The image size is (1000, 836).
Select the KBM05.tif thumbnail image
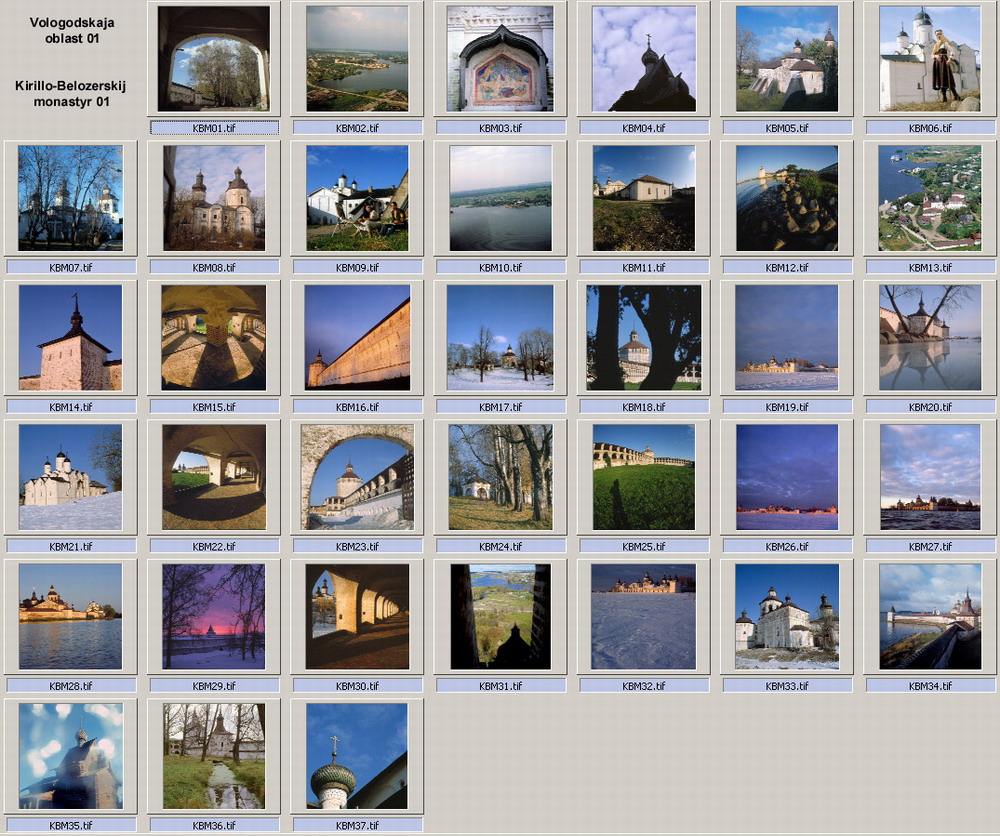[787, 59]
